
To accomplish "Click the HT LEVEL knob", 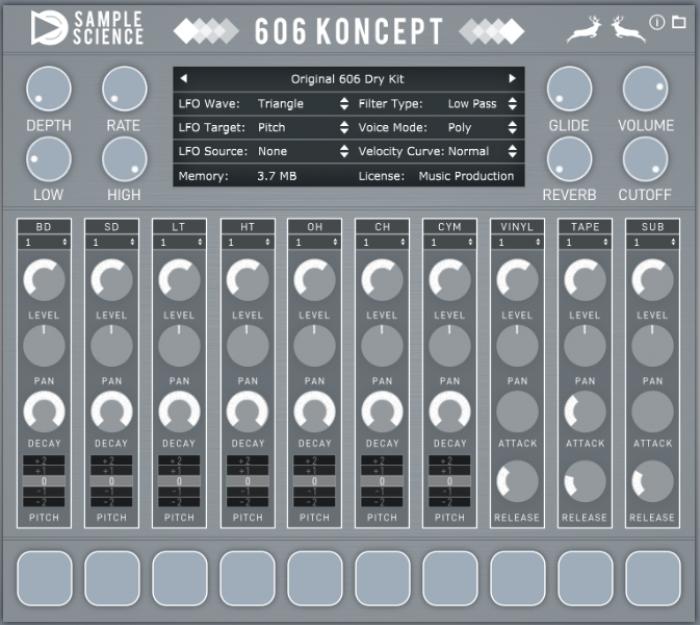I will pos(247,280).
